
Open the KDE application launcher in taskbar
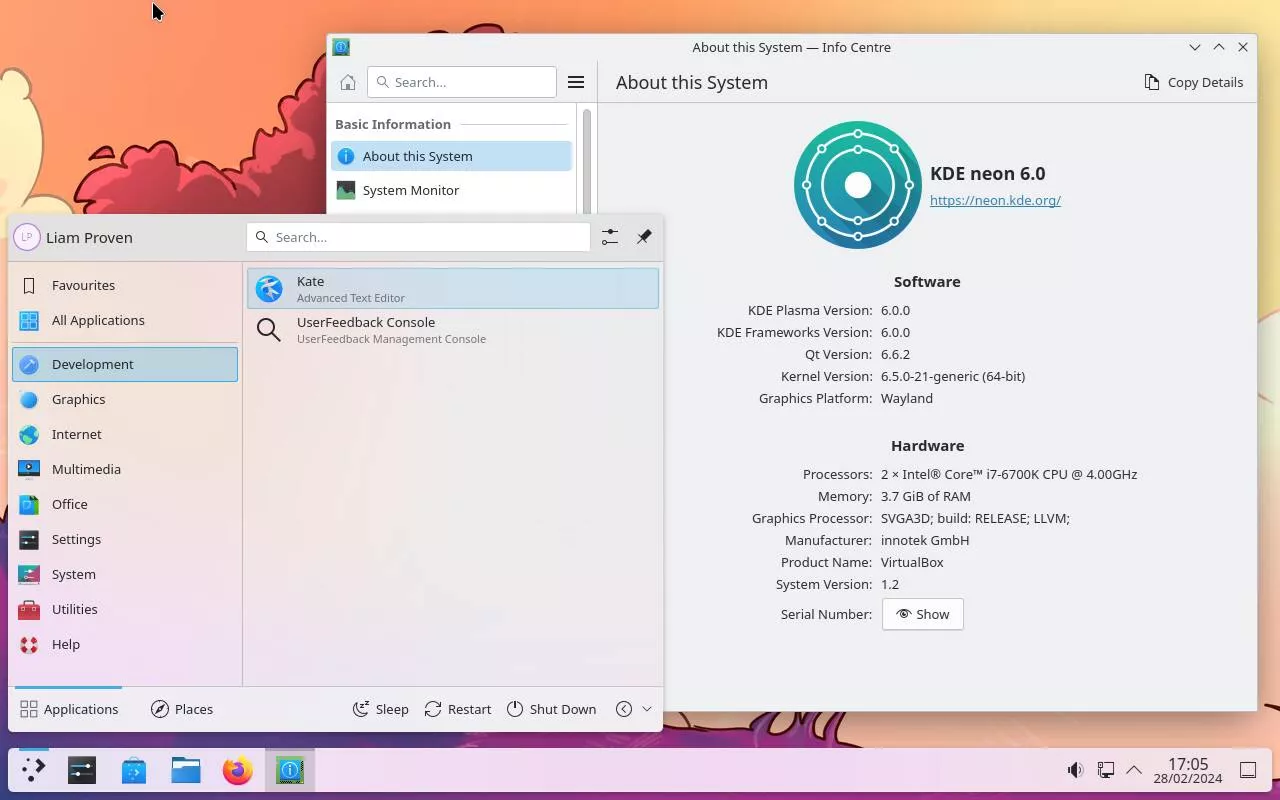(x=33, y=770)
